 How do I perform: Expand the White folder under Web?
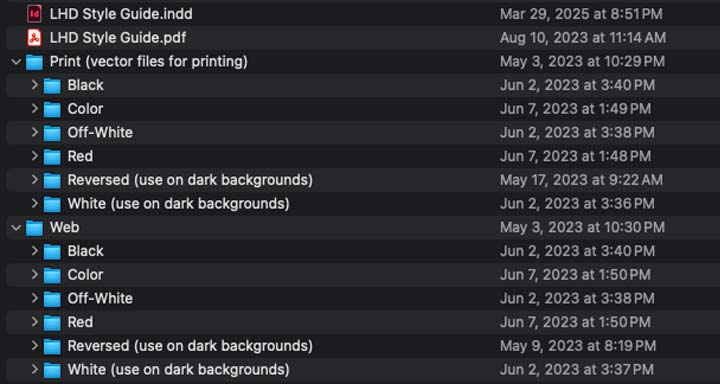click(34, 369)
